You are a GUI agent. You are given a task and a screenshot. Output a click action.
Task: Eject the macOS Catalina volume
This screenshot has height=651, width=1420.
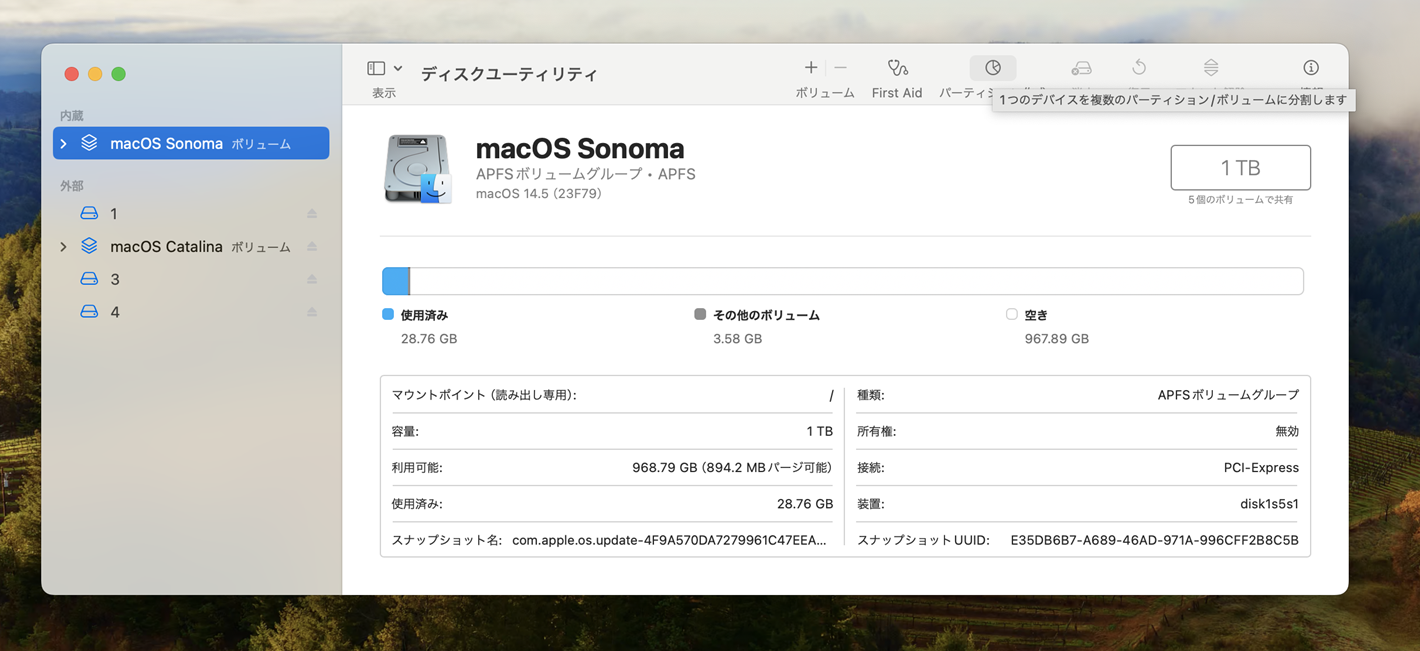(x=312, y=247)
